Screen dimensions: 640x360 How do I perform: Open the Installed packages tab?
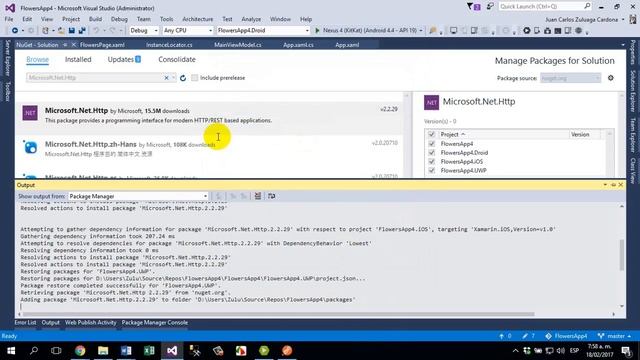coord(78,60)
